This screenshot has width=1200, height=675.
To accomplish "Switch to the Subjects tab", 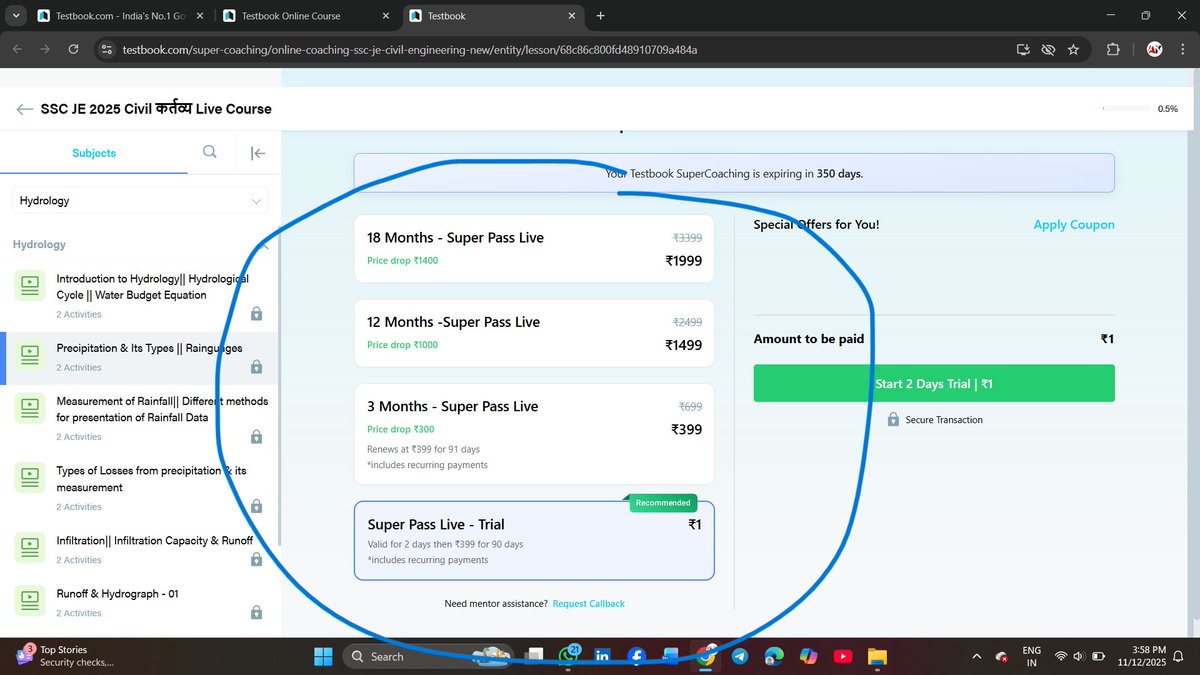I will pyautogui.click(x=94, y=153).
